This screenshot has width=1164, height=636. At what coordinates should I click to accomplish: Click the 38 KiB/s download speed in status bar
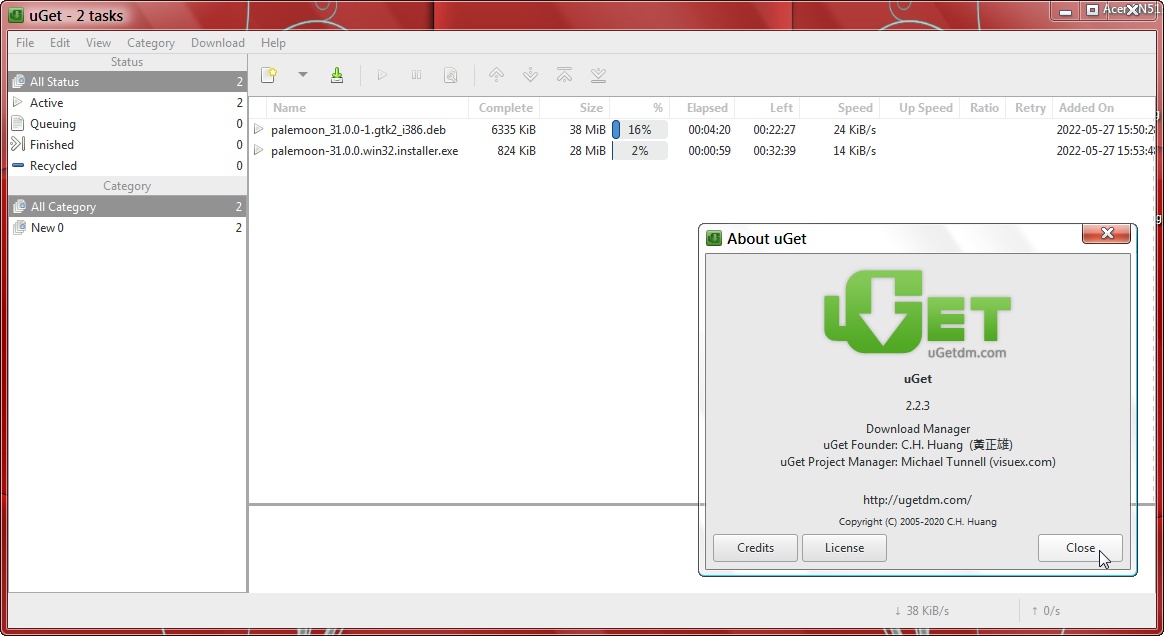point(921,611)
